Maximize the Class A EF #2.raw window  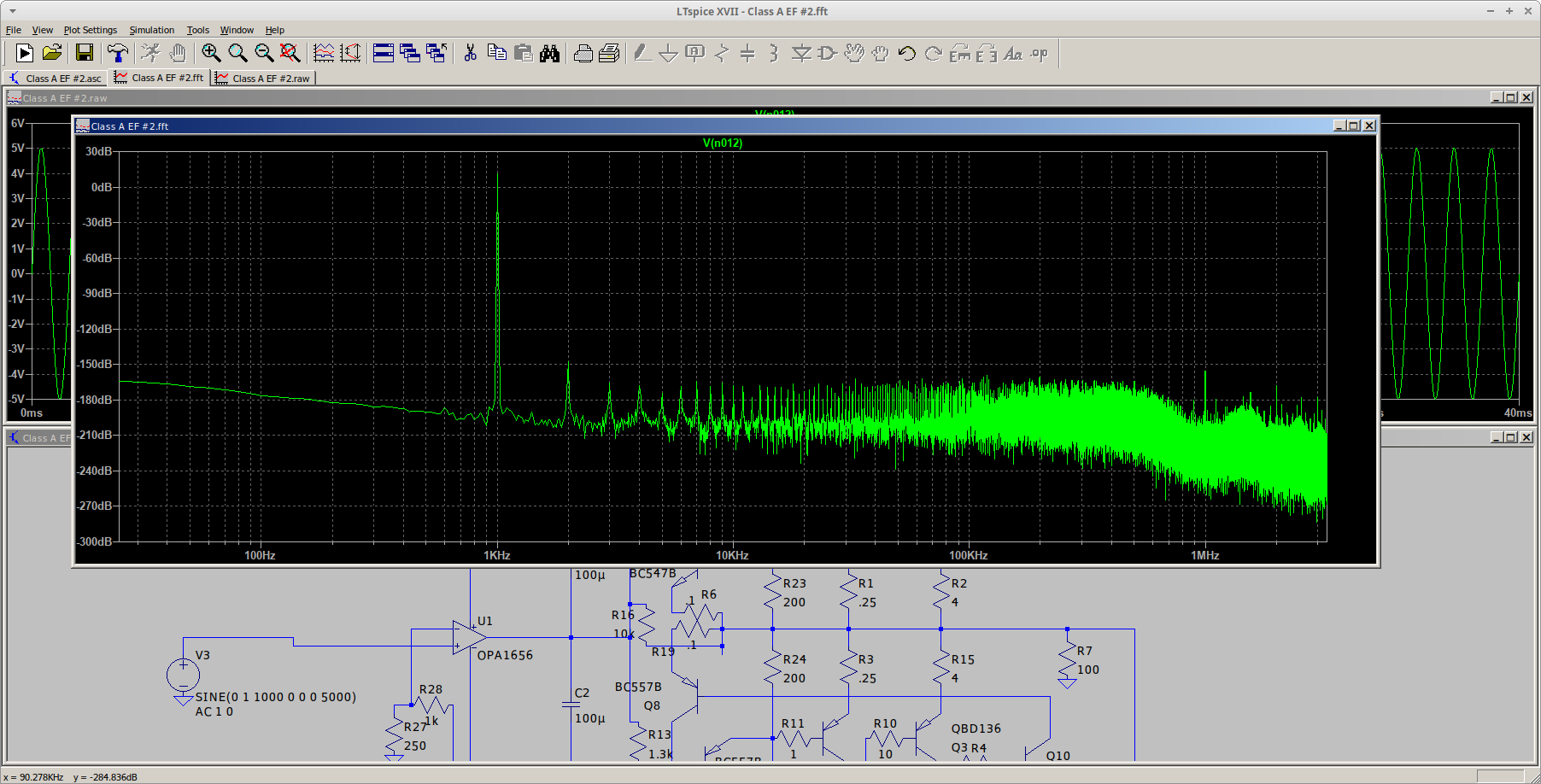tap(1511, 97)
